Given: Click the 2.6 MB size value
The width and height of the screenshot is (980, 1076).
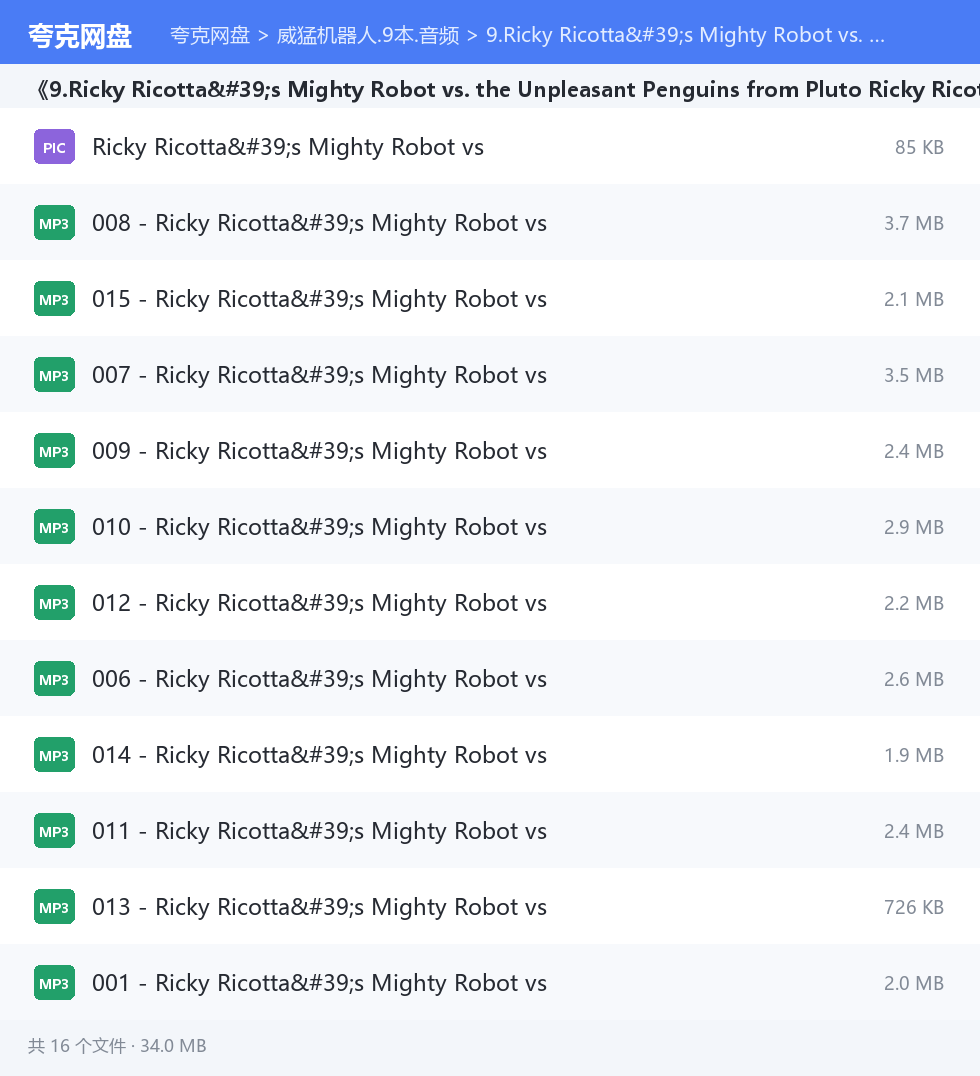Looking at the screenshot, I should click(913, 679).
